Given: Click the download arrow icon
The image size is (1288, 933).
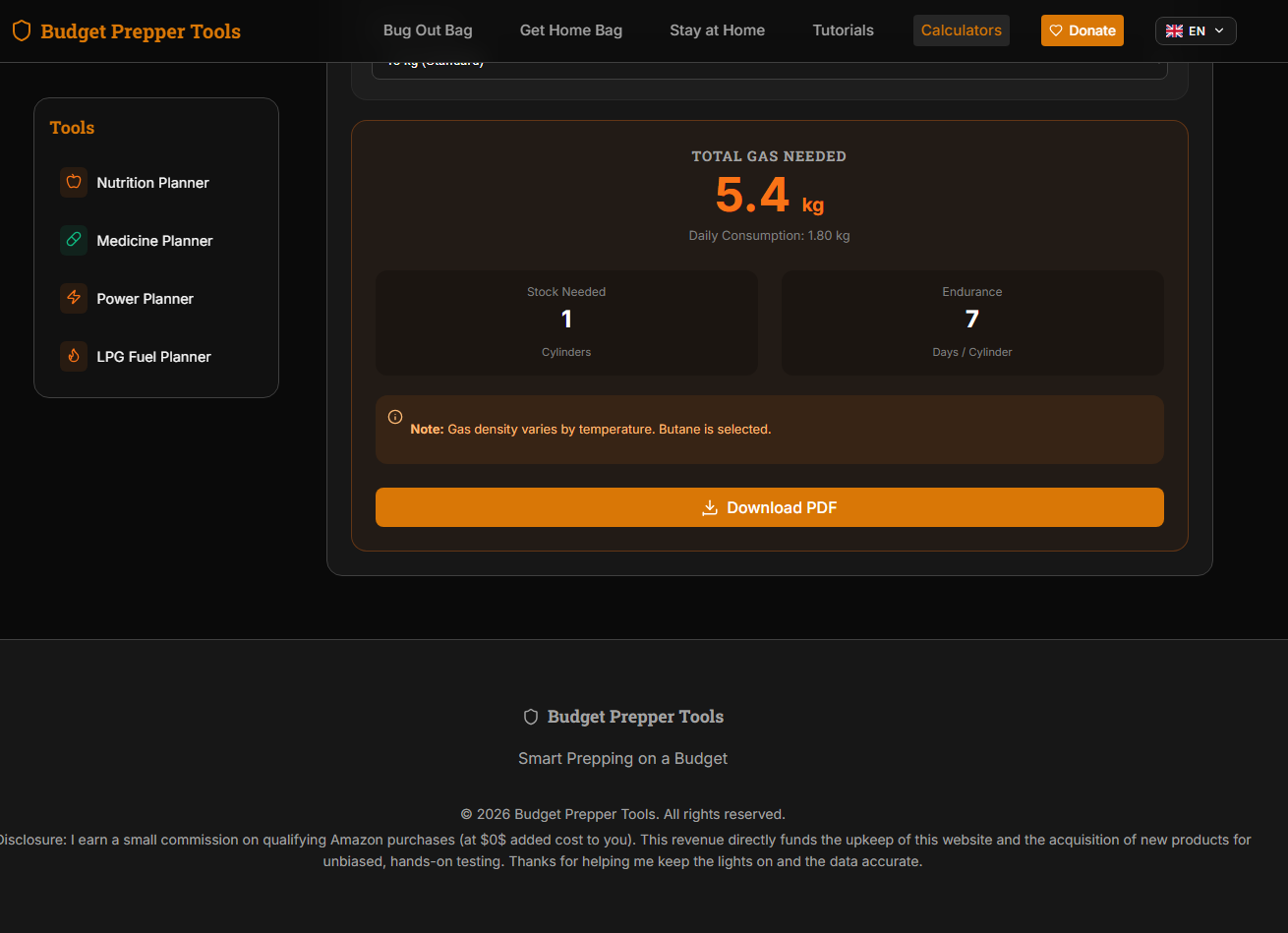Looking at the screenshot, I should [710, 507].
